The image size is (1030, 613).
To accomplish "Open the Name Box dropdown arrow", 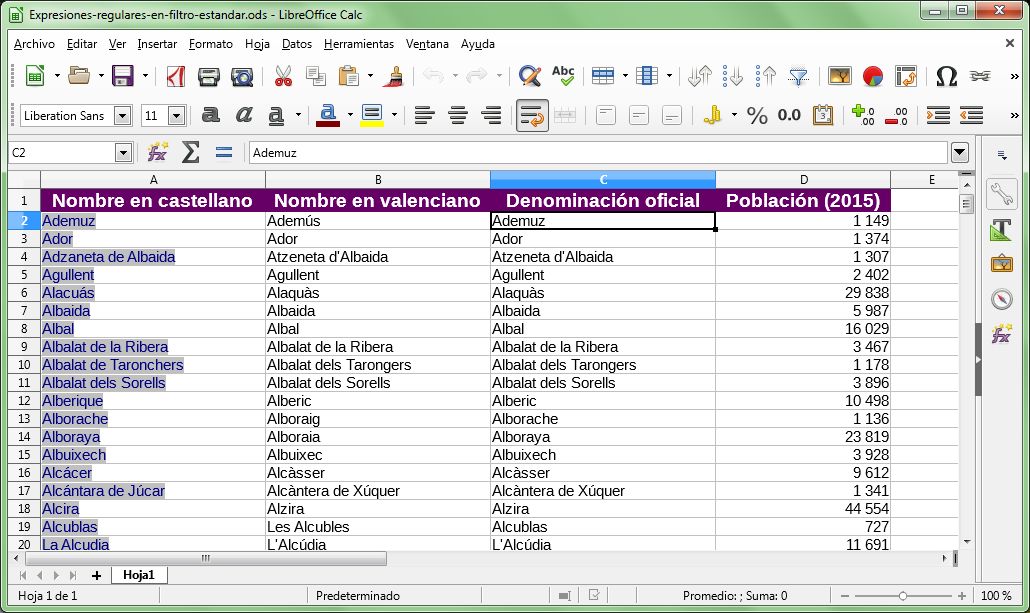I will click(x=124, y=153).
